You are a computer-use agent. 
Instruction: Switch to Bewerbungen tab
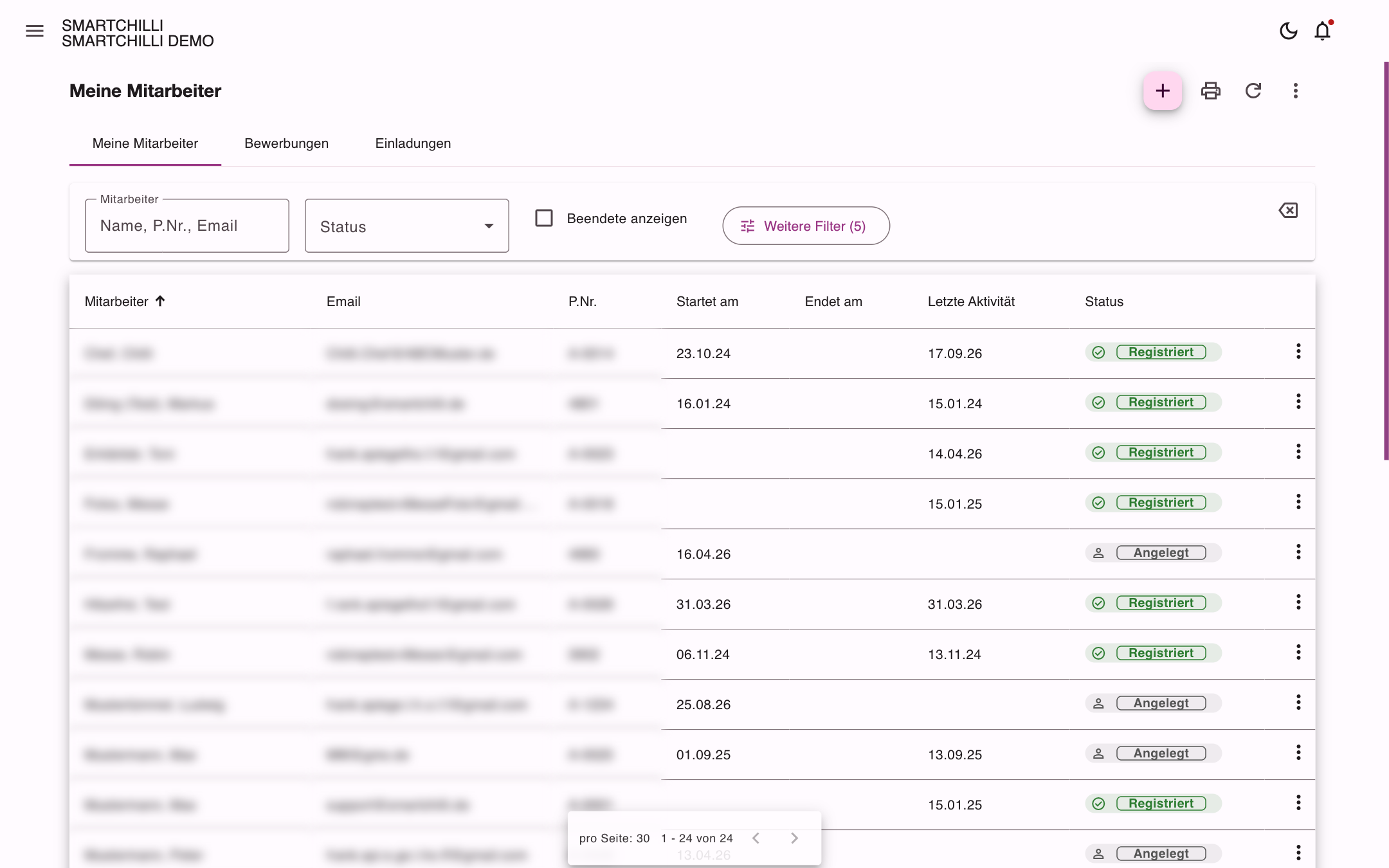coord(287,143)
